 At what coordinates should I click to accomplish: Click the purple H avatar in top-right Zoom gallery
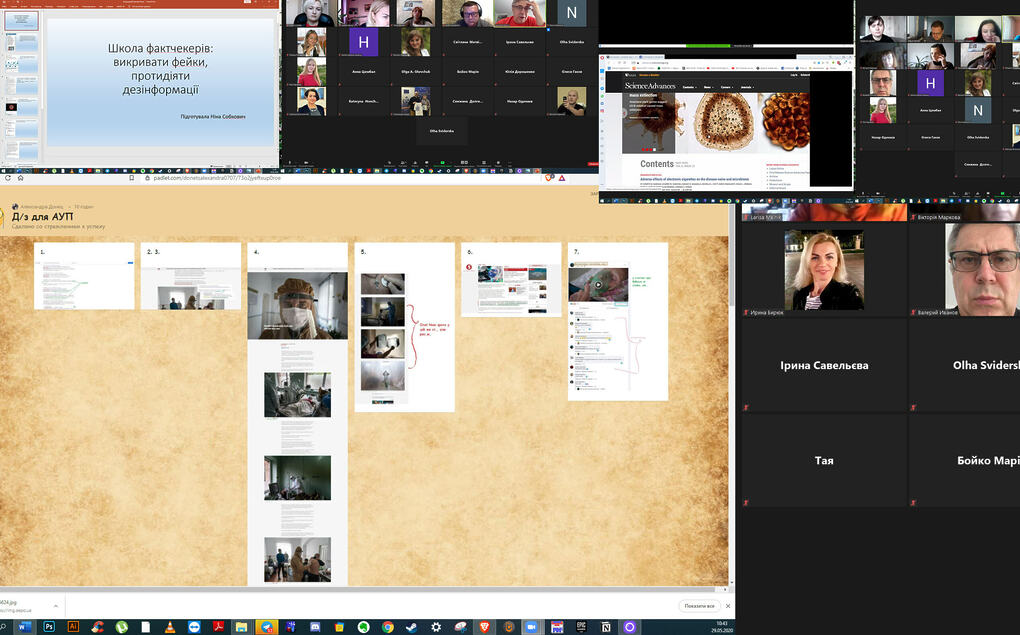(930, 83)
